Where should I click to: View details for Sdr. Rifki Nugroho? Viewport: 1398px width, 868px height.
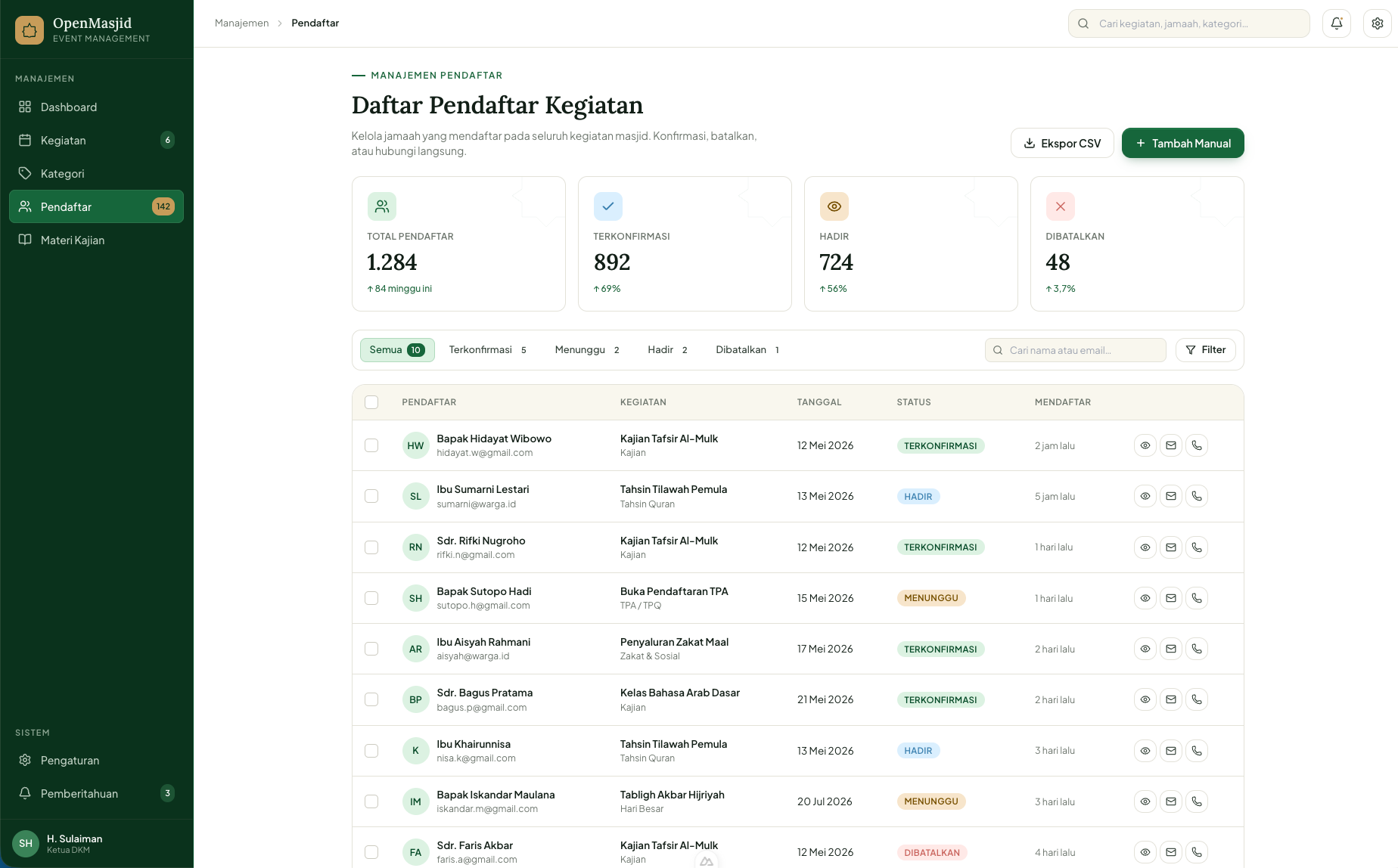[1145, 547]
